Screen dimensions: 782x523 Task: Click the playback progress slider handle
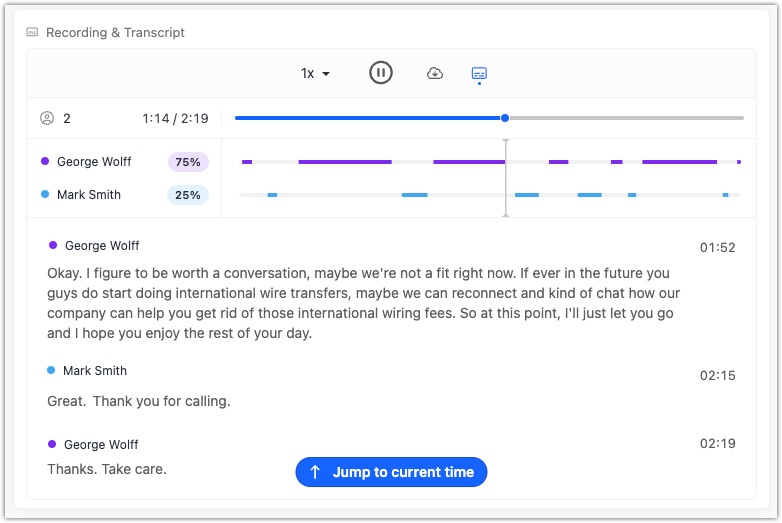tap(505, 118)
